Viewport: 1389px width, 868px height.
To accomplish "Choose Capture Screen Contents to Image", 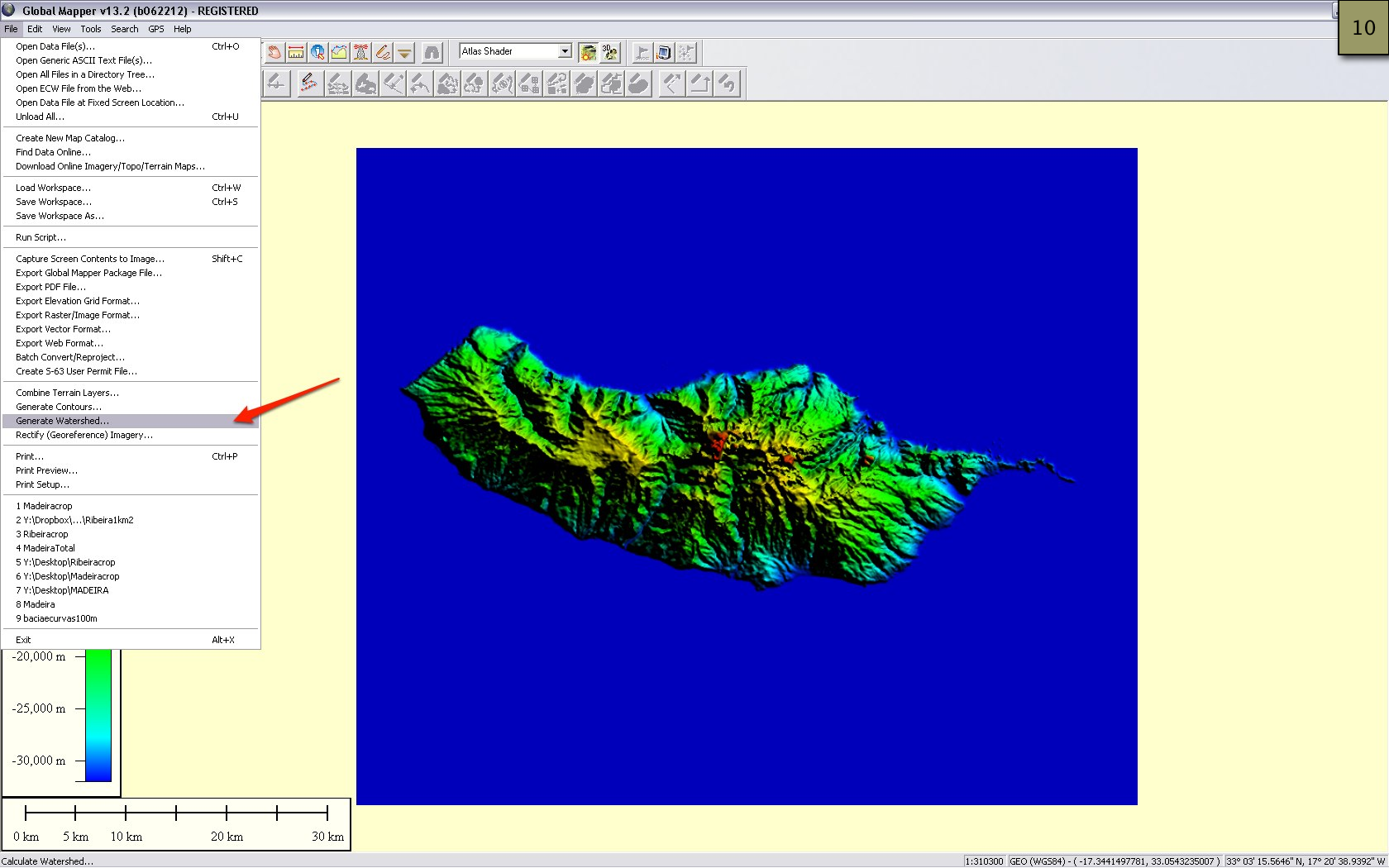I will click(131, 259).
